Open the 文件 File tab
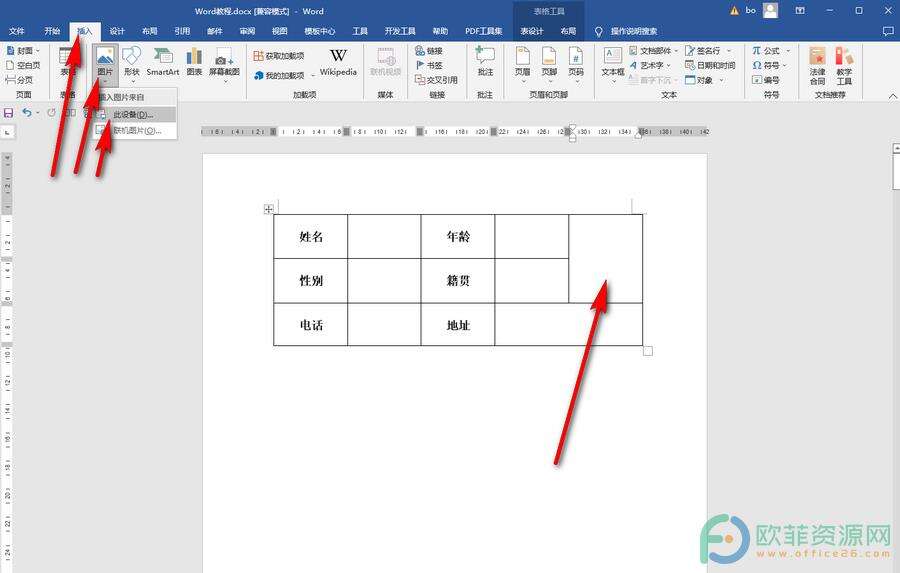The image size is (900, 573). tap(17, 31)
